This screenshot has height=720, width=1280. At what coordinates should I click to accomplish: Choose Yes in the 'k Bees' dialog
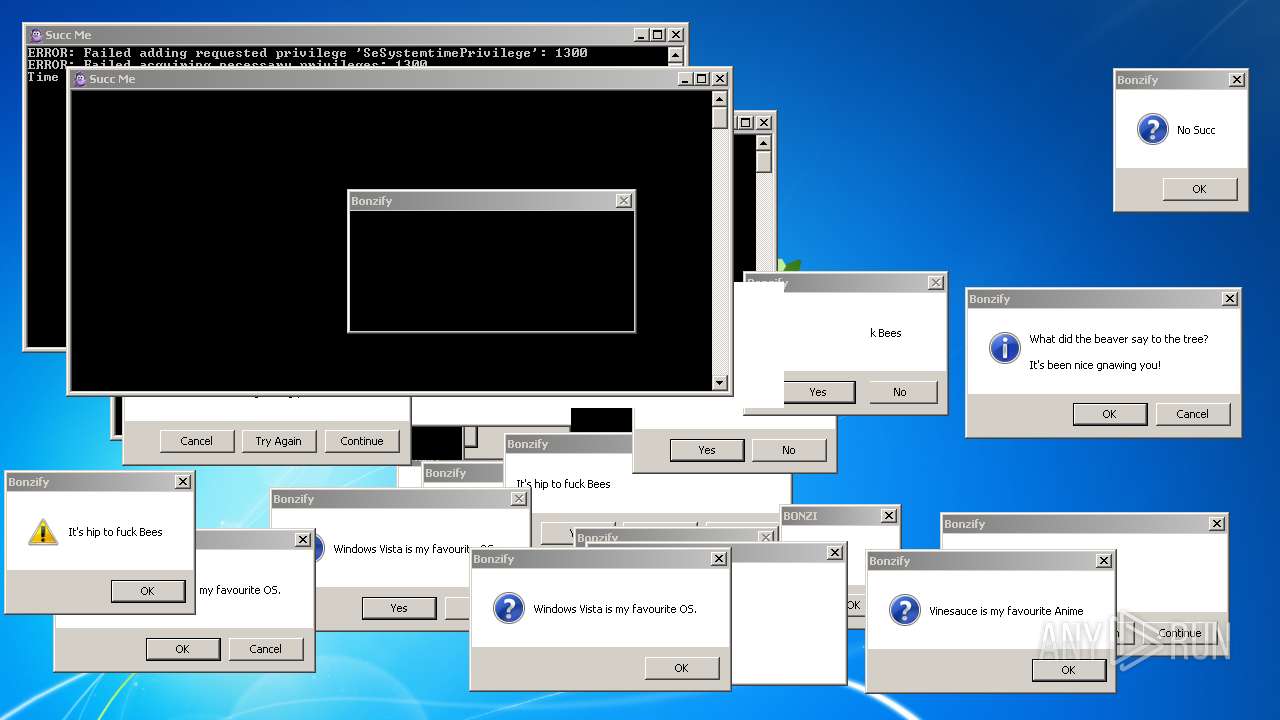point(818,392)
